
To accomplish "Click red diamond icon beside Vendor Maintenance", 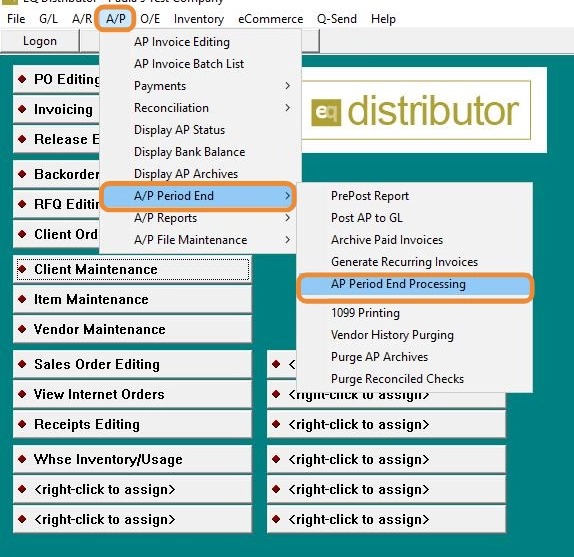I will point(22,329).
